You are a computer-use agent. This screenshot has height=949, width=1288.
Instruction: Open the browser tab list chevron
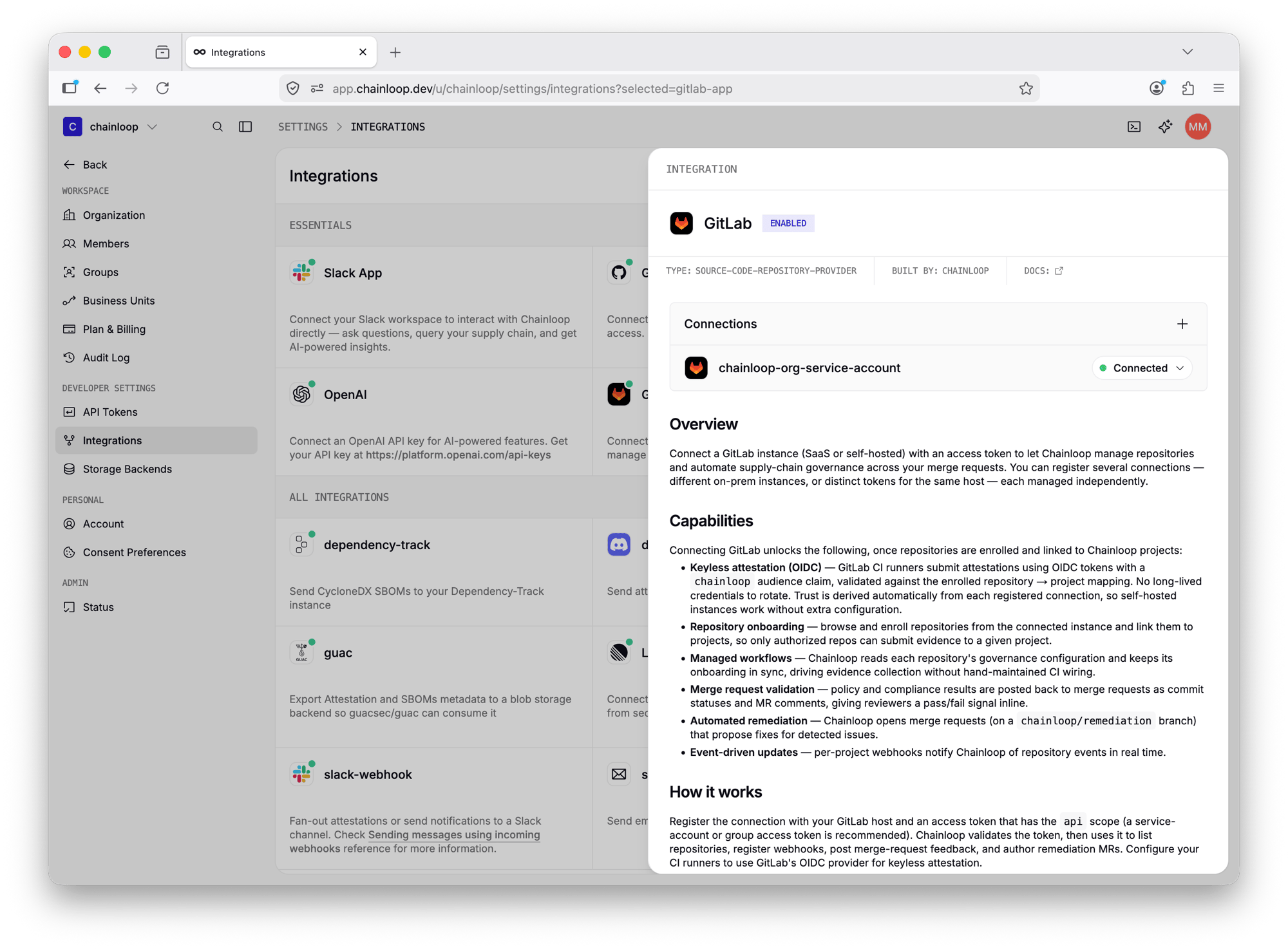(x=1188, y=52)
